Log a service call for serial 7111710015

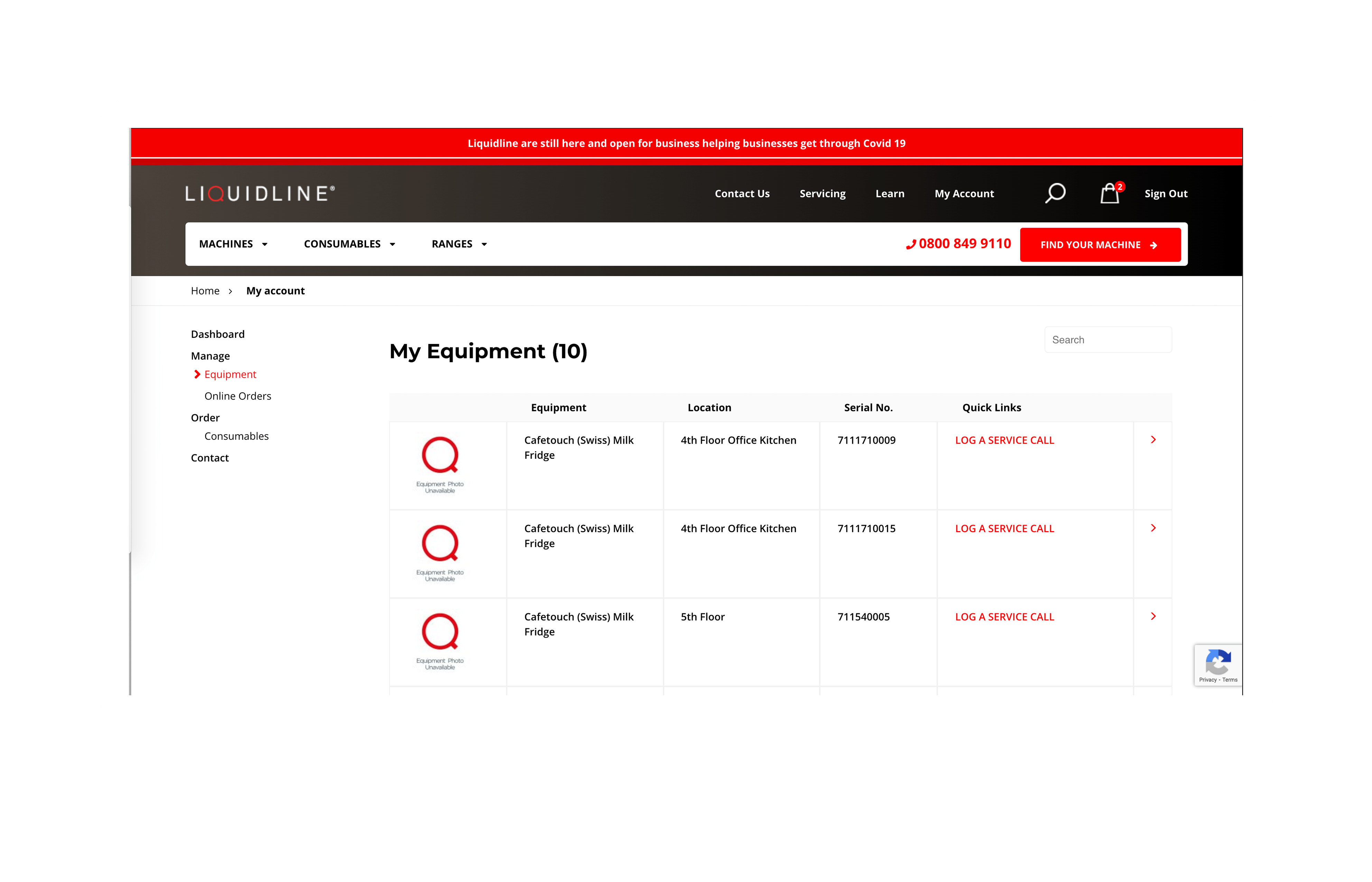[1004, 528]
